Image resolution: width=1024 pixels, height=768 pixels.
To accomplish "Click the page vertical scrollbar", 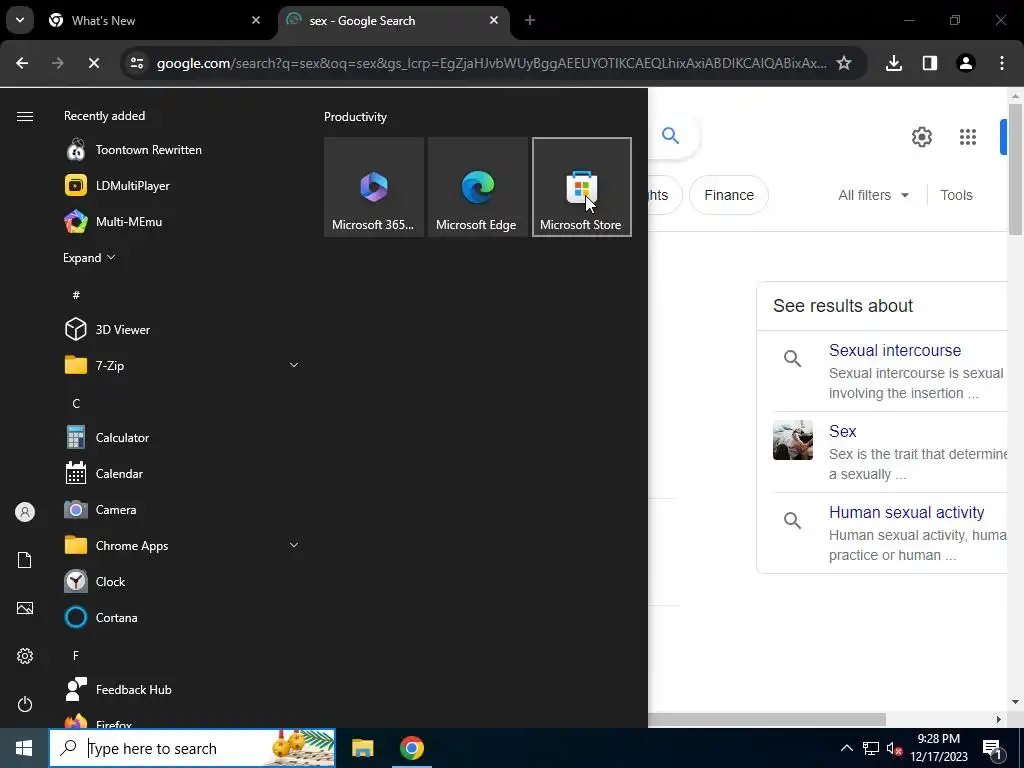I will coord(1015,168).
